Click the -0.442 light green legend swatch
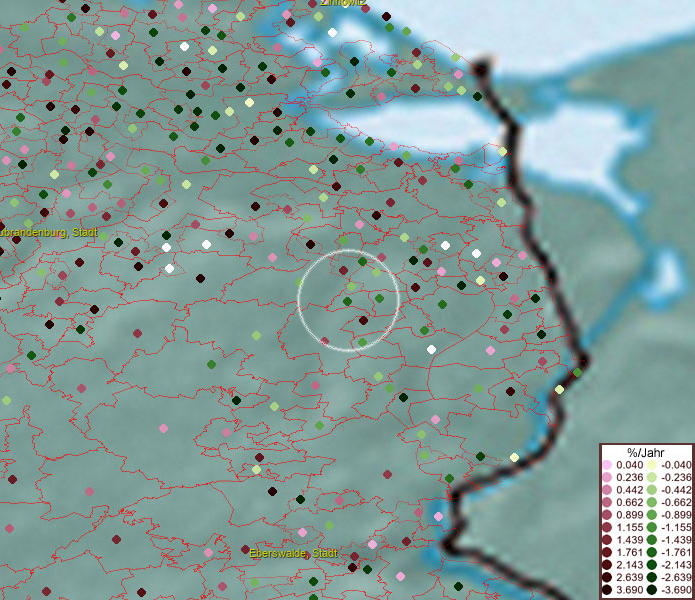Viewport: 695px width, 600px height. (651, 490)
